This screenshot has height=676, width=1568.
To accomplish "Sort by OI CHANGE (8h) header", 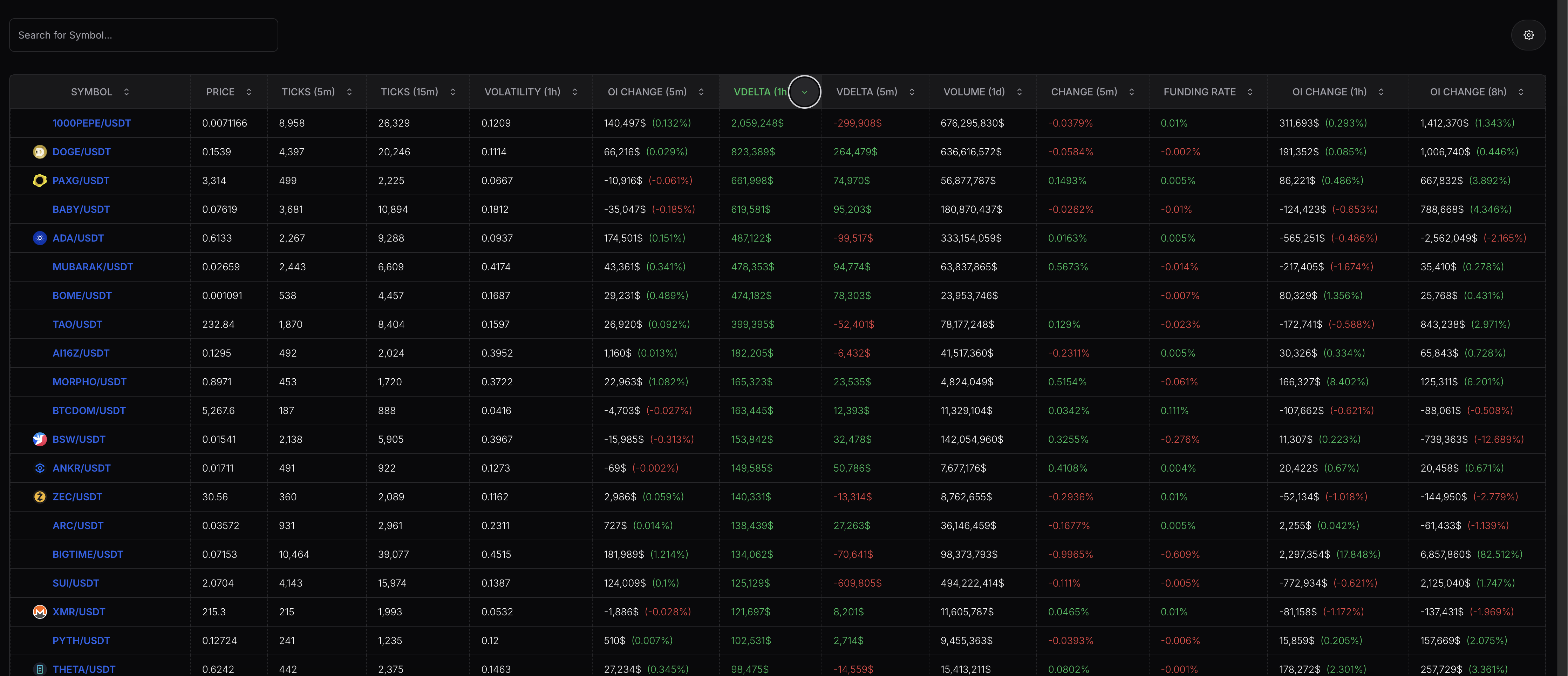I will tap(1467, 92).
